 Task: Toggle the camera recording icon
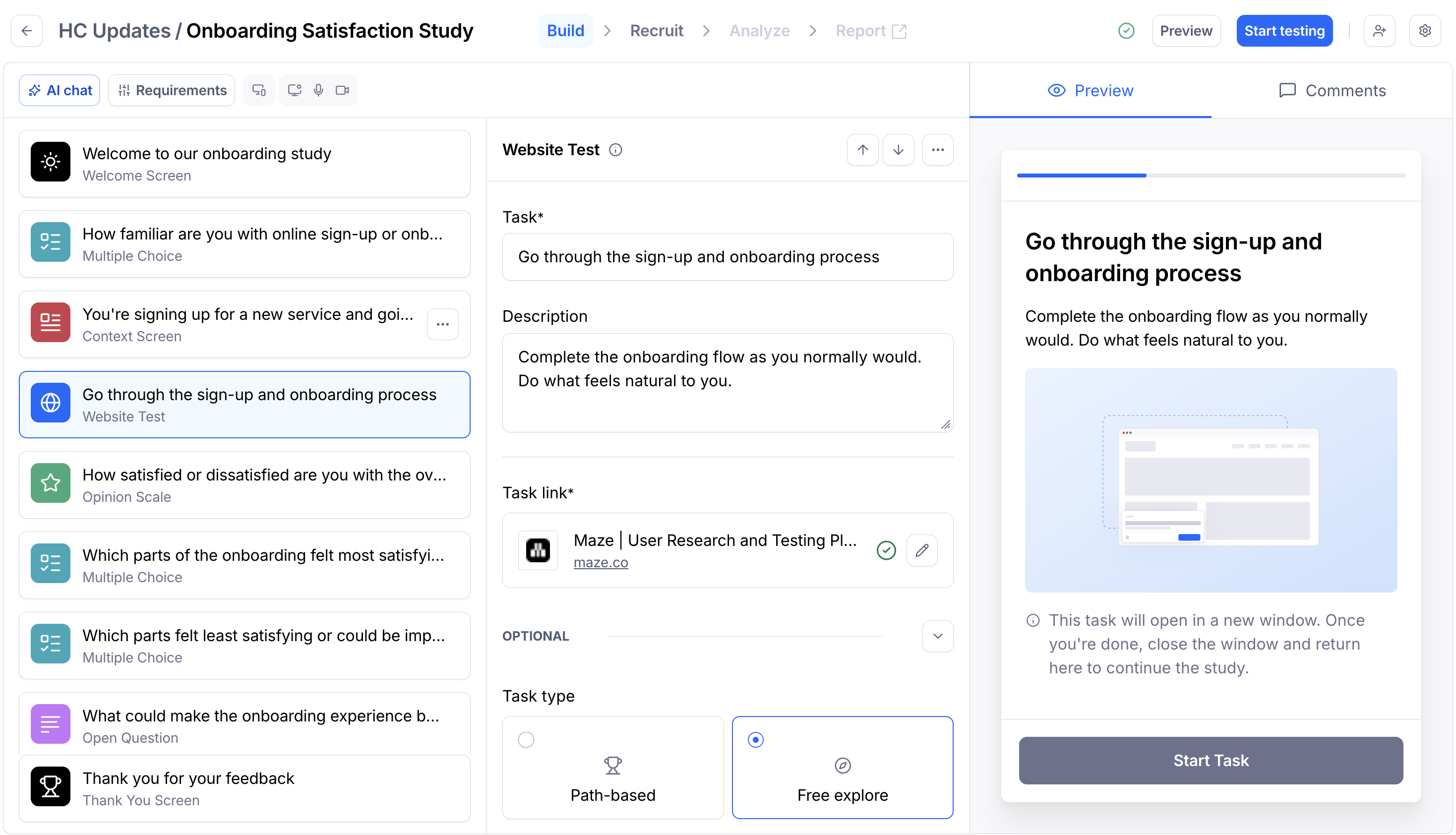tap(342, 90)
